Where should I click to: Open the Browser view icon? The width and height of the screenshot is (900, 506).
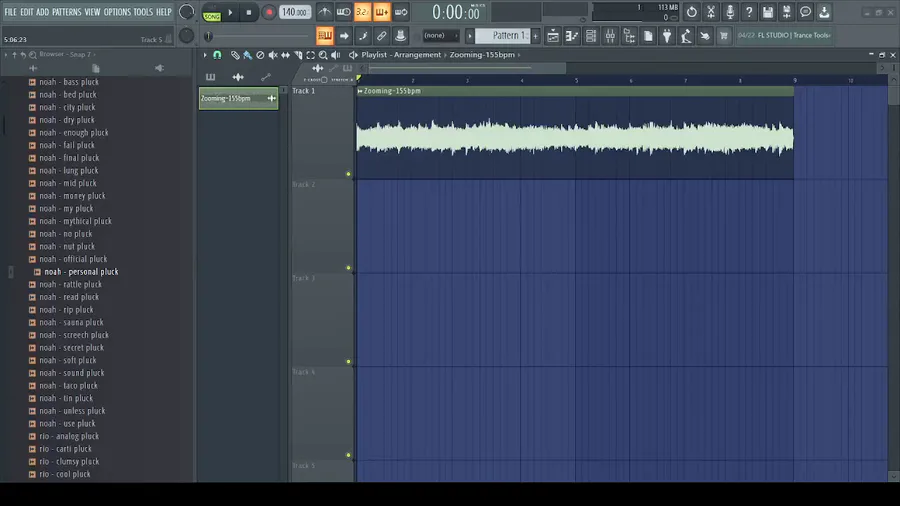[x=629, y=36]
